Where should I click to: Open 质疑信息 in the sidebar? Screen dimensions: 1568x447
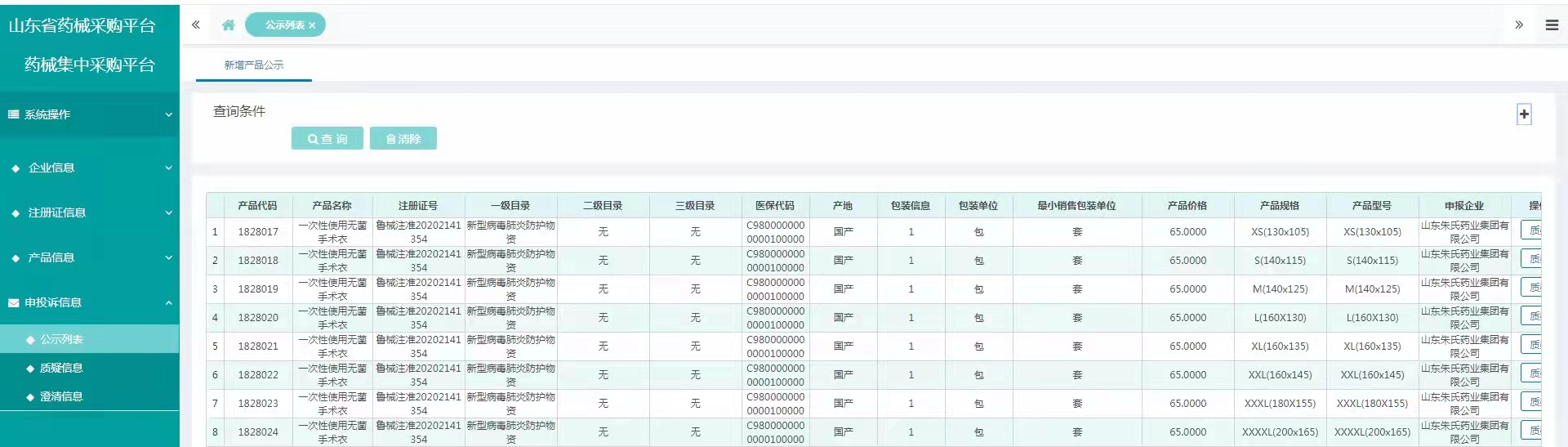[x=61, y=368]
